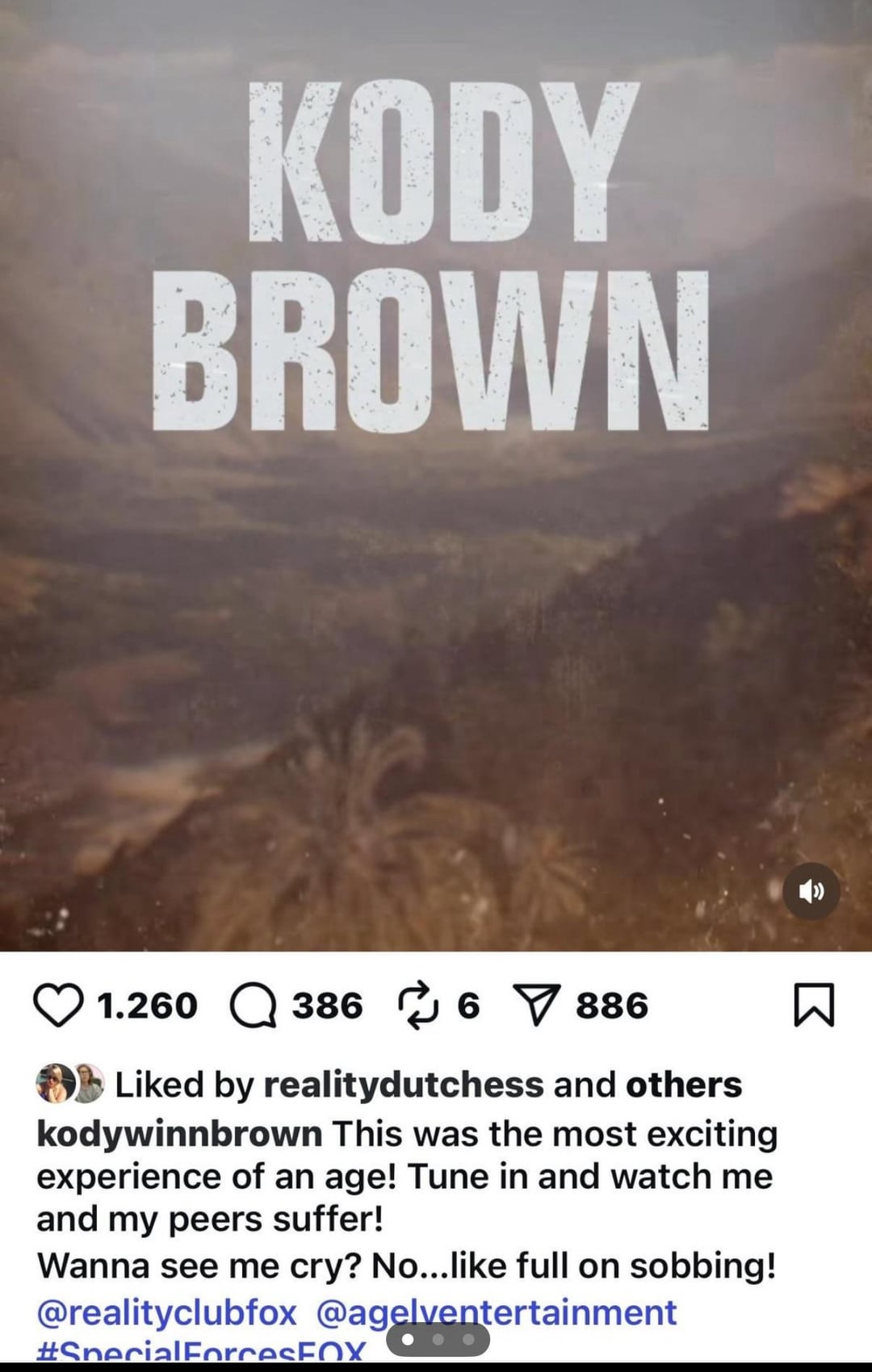Viewport: 872px width, 1372px height.
Task: Open the 886 shares count
Action: coord(612,1006)
